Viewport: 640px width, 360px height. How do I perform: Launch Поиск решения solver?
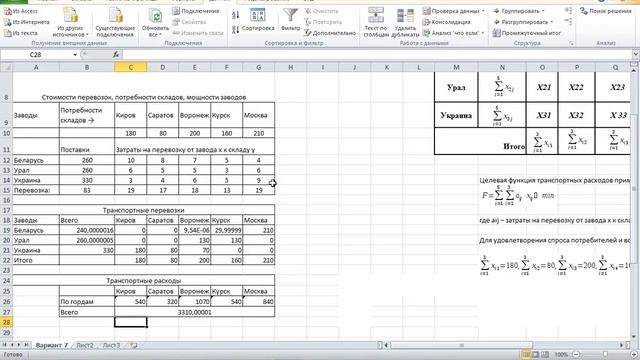[x=606, y=11]
